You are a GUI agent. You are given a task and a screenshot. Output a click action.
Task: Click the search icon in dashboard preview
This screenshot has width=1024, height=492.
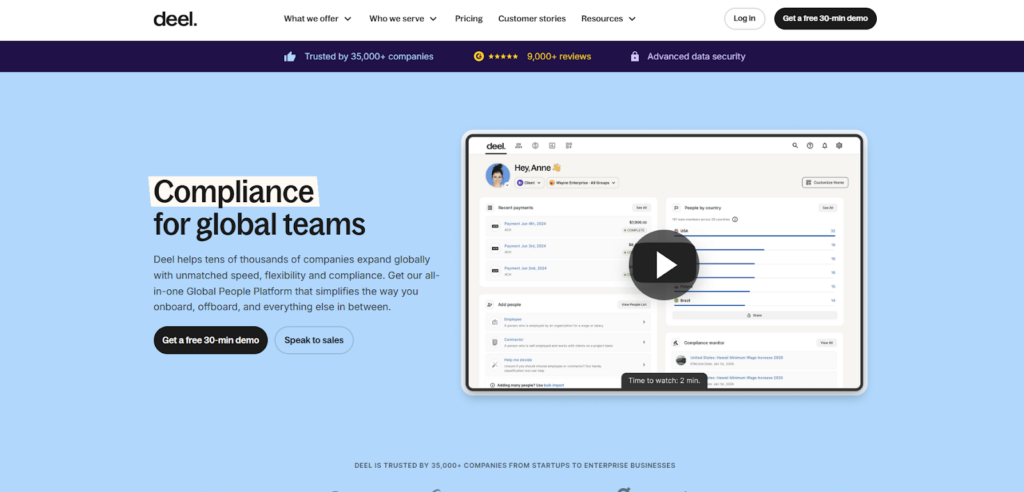tap(795, 146)
